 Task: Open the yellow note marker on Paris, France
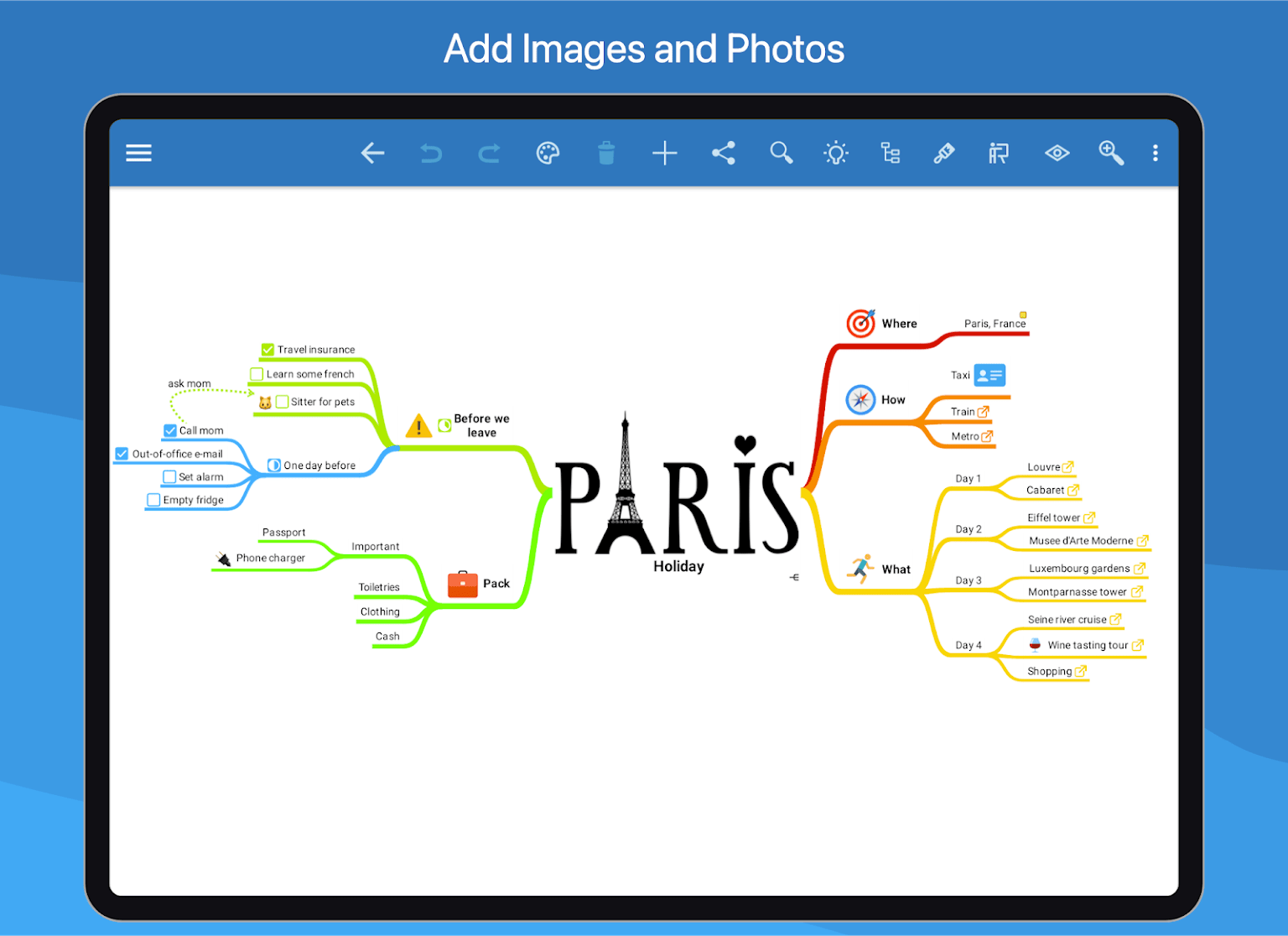[1023, 315]
